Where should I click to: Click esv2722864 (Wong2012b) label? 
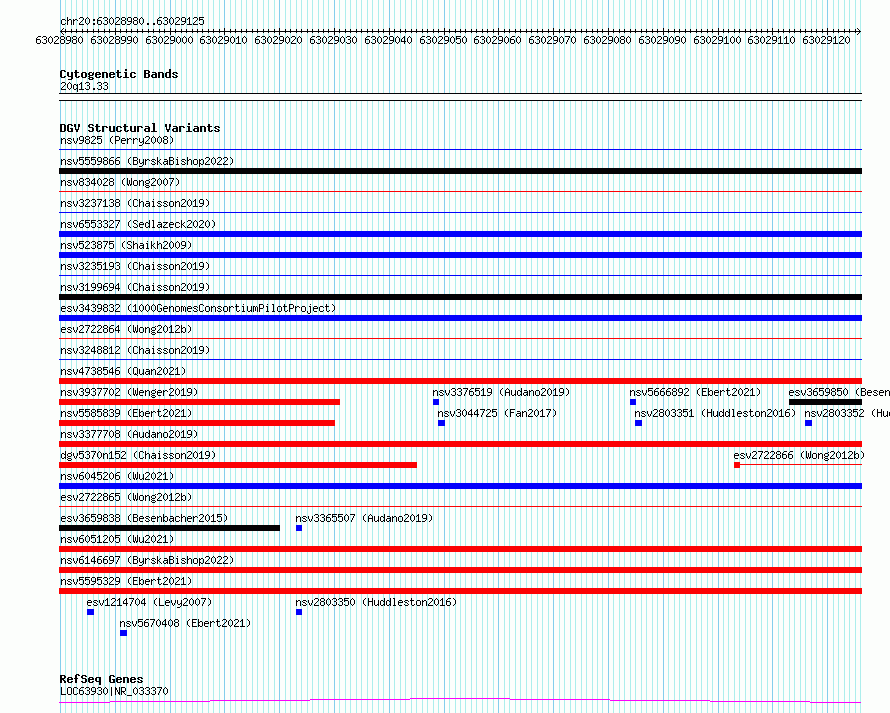(126, 329)
